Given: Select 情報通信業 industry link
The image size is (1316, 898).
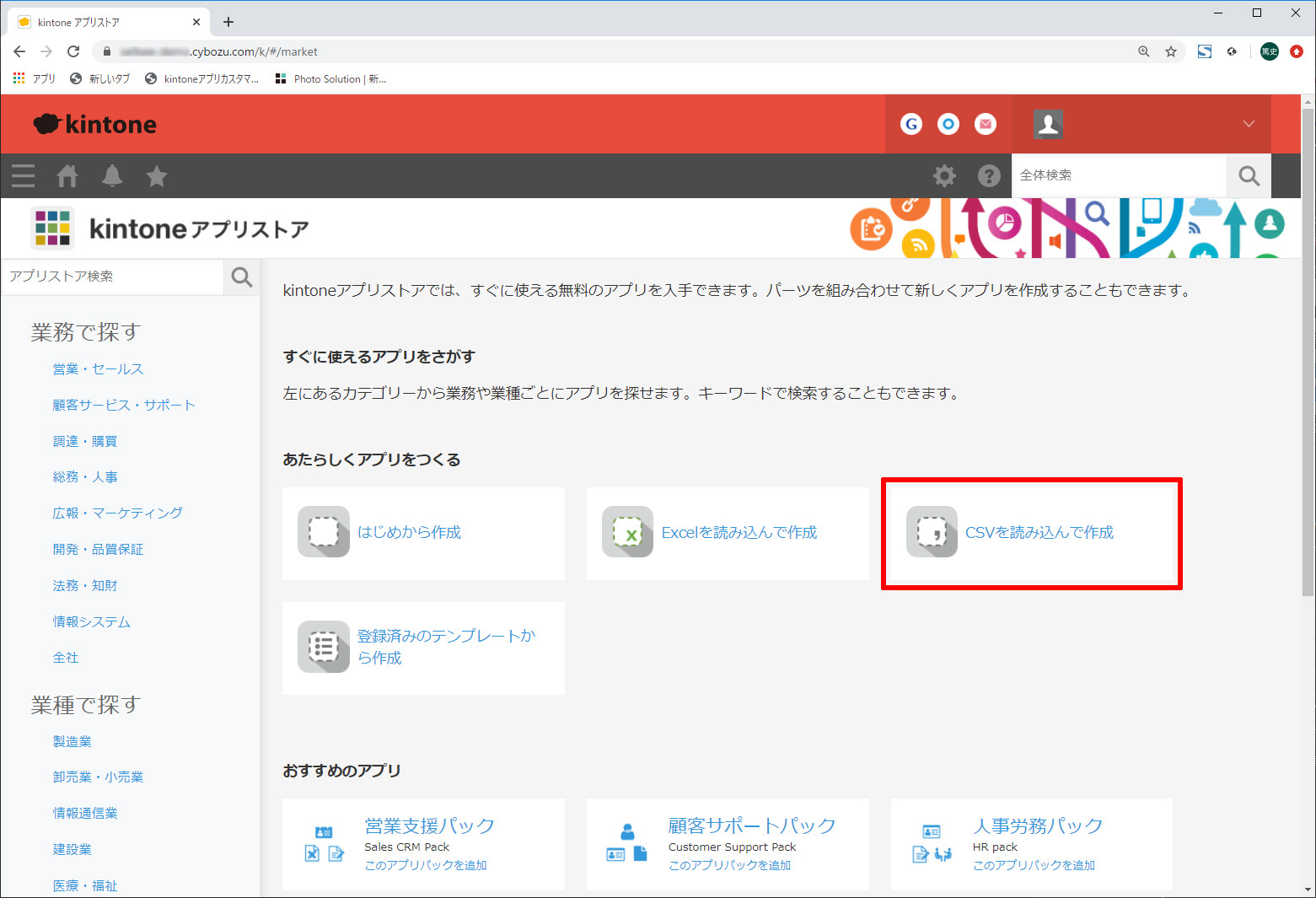Looking at the screenshot, I should [85, 813].
